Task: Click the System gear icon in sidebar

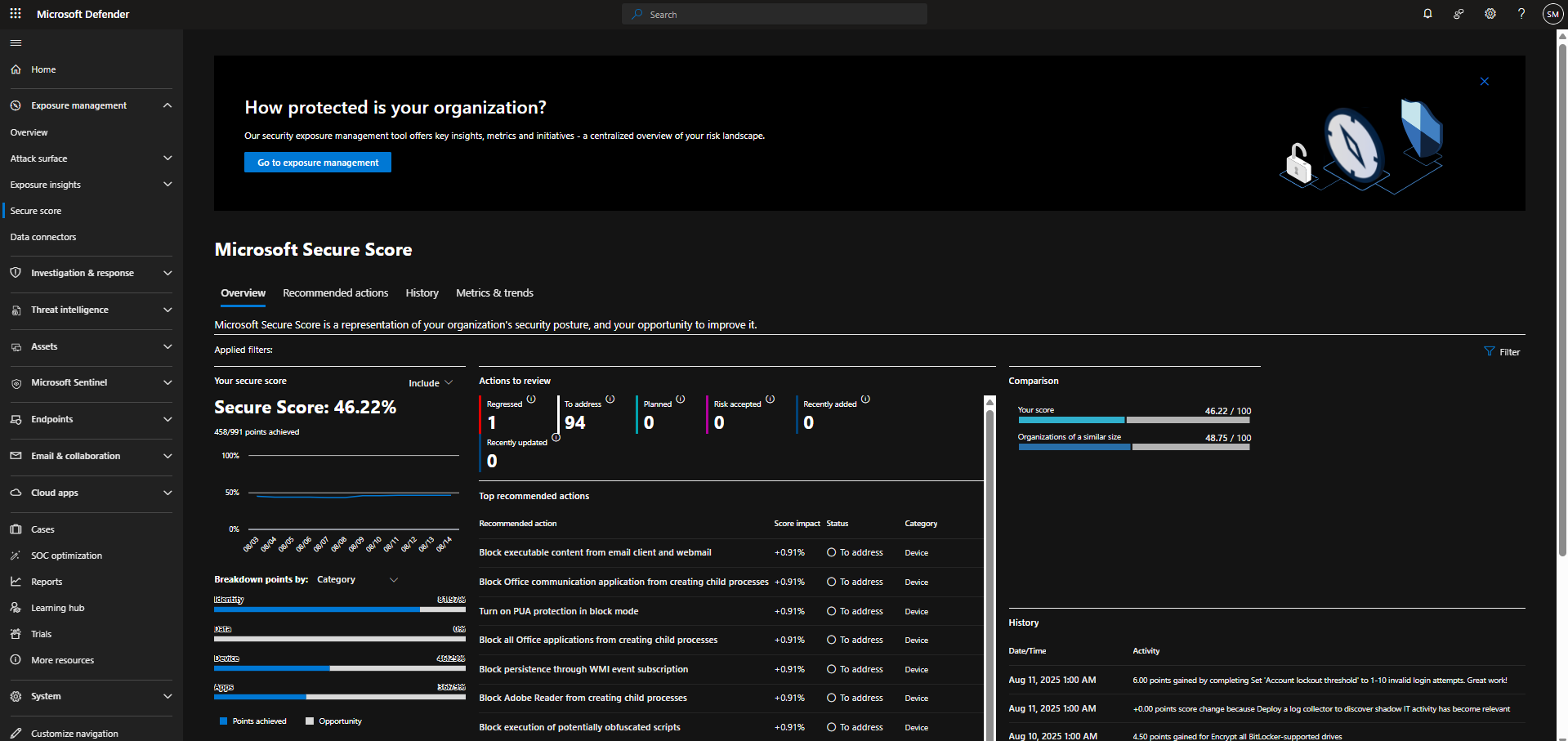Action: point(16,696)
